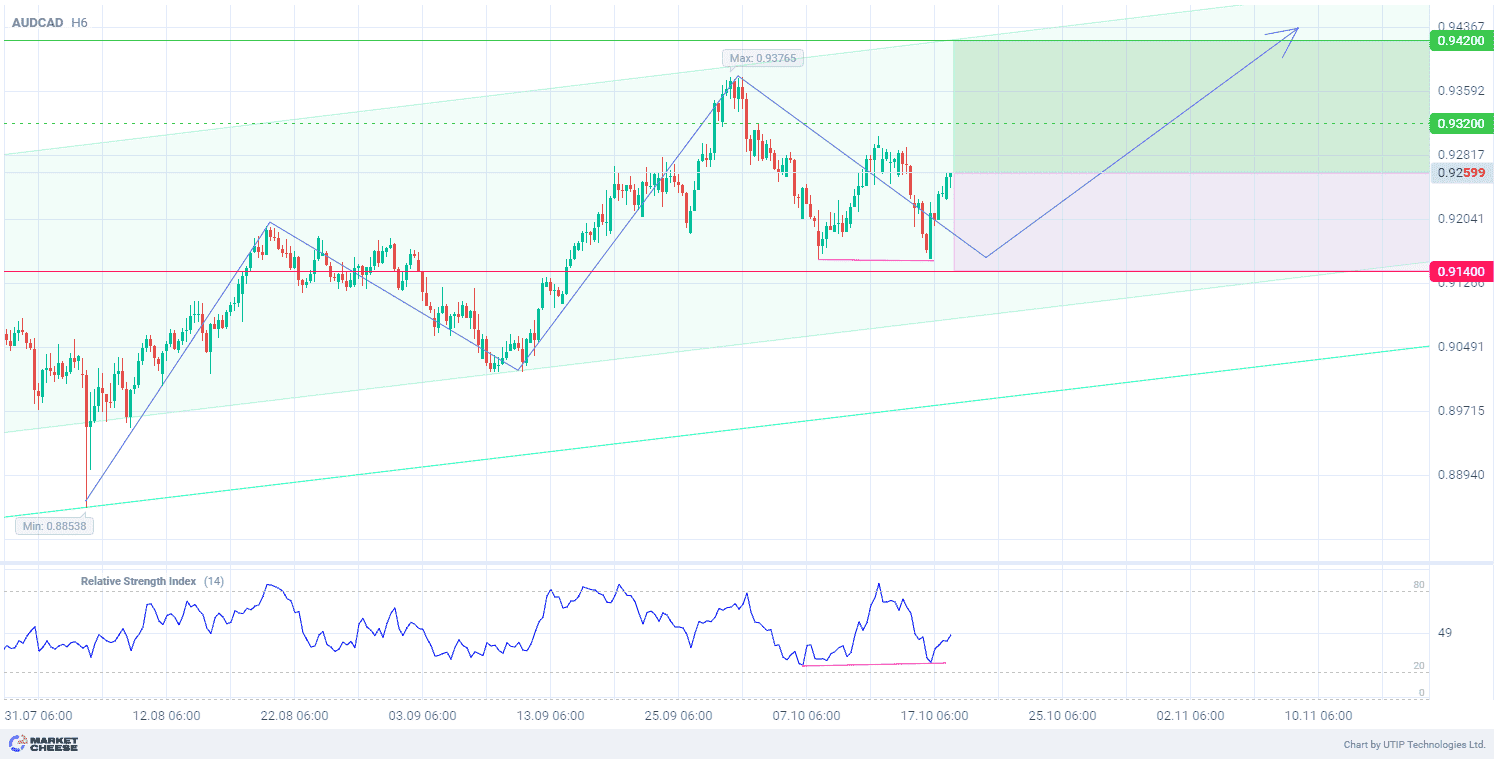Click the pink RSI divergence line

click(872, 664)
